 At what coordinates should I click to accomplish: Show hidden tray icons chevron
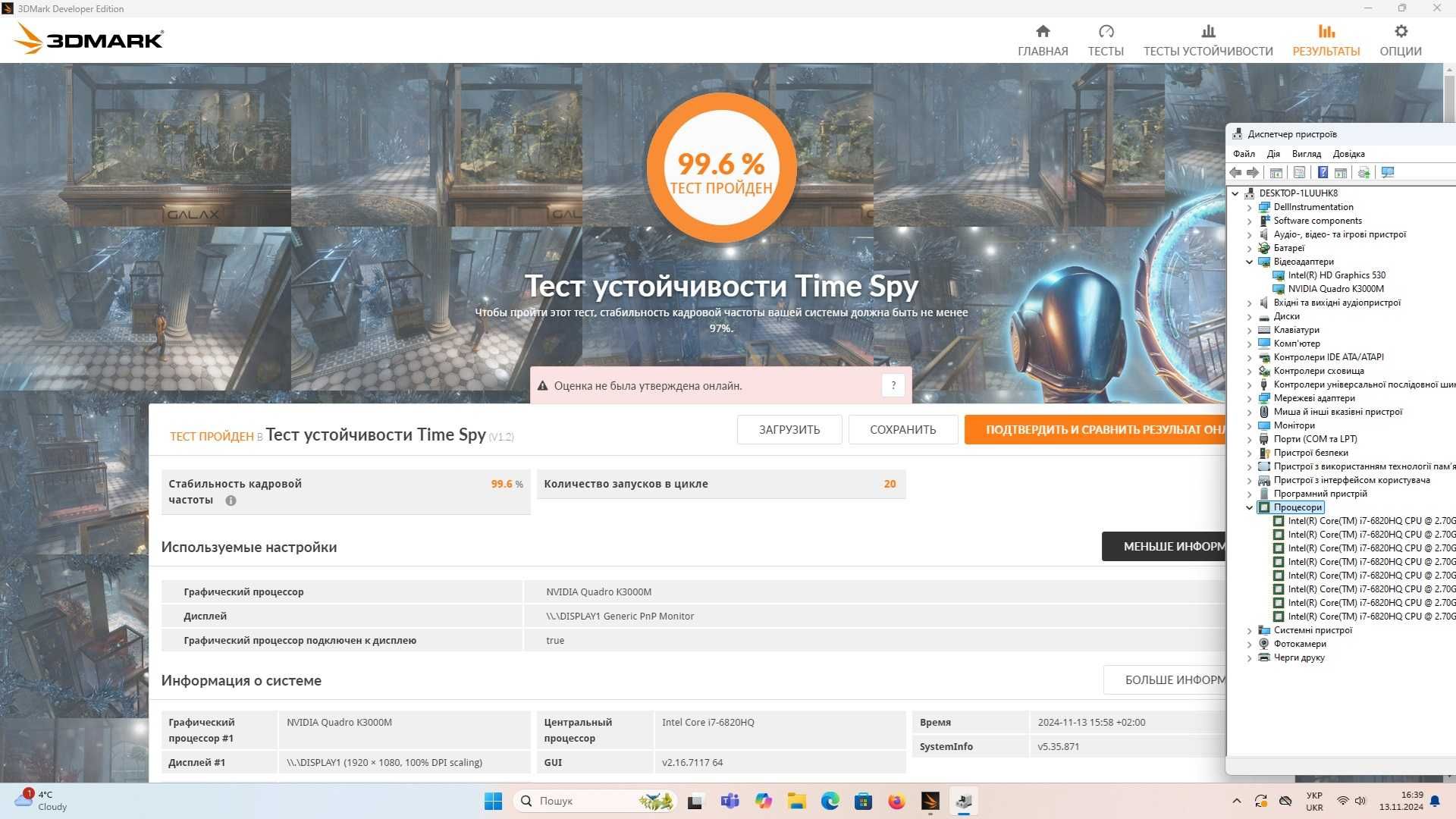(x=1237, y=801)
